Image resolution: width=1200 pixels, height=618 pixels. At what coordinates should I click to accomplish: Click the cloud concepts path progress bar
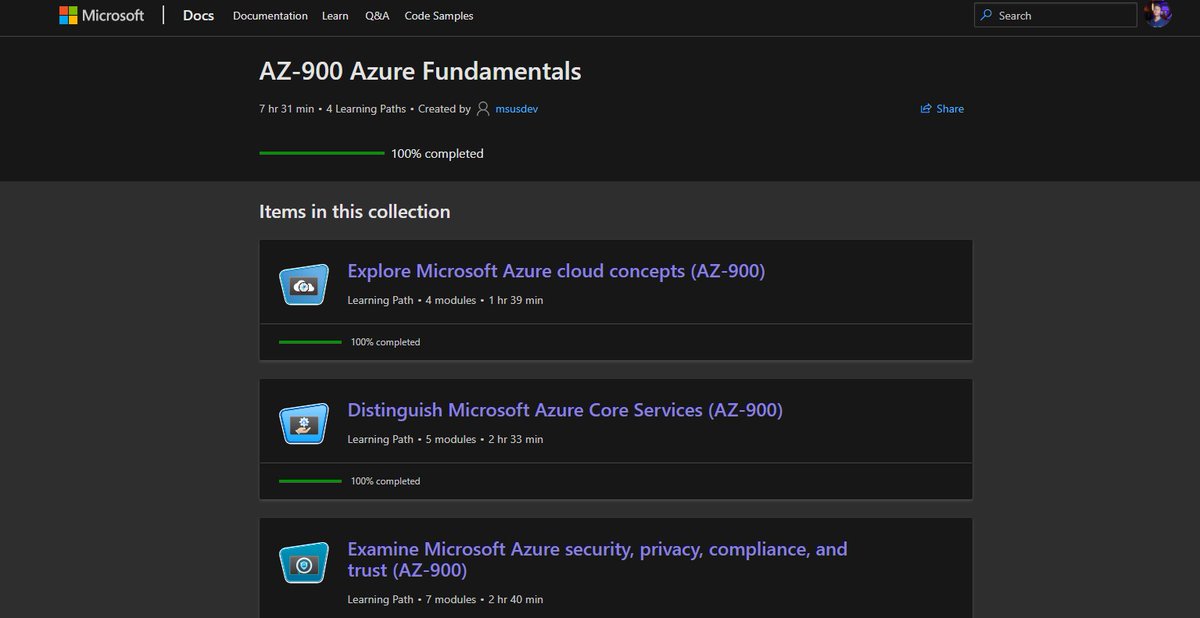tap(310, 342)
